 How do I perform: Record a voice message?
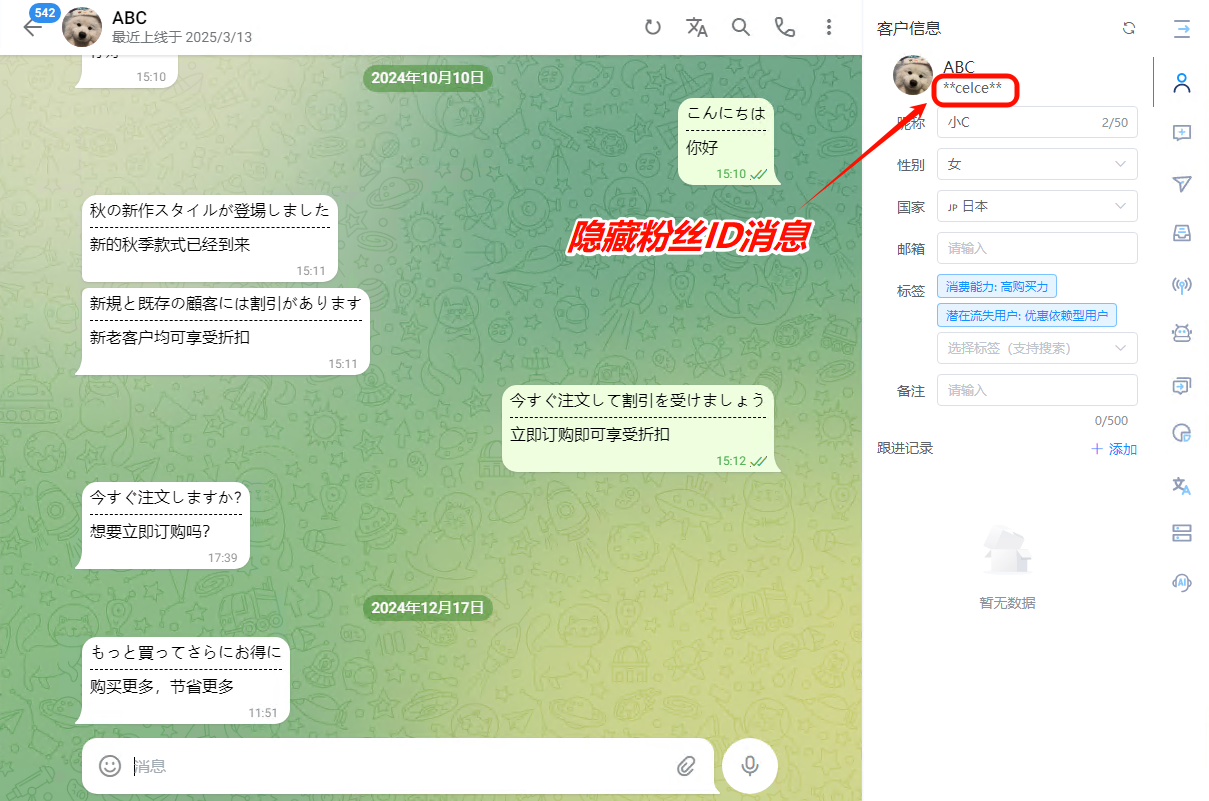click(748, 765)
